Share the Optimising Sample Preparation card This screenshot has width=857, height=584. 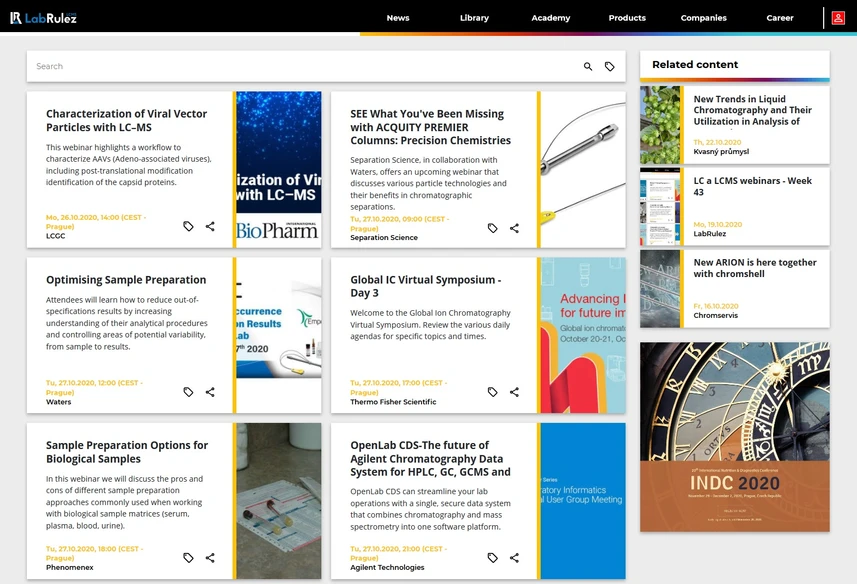210,392
